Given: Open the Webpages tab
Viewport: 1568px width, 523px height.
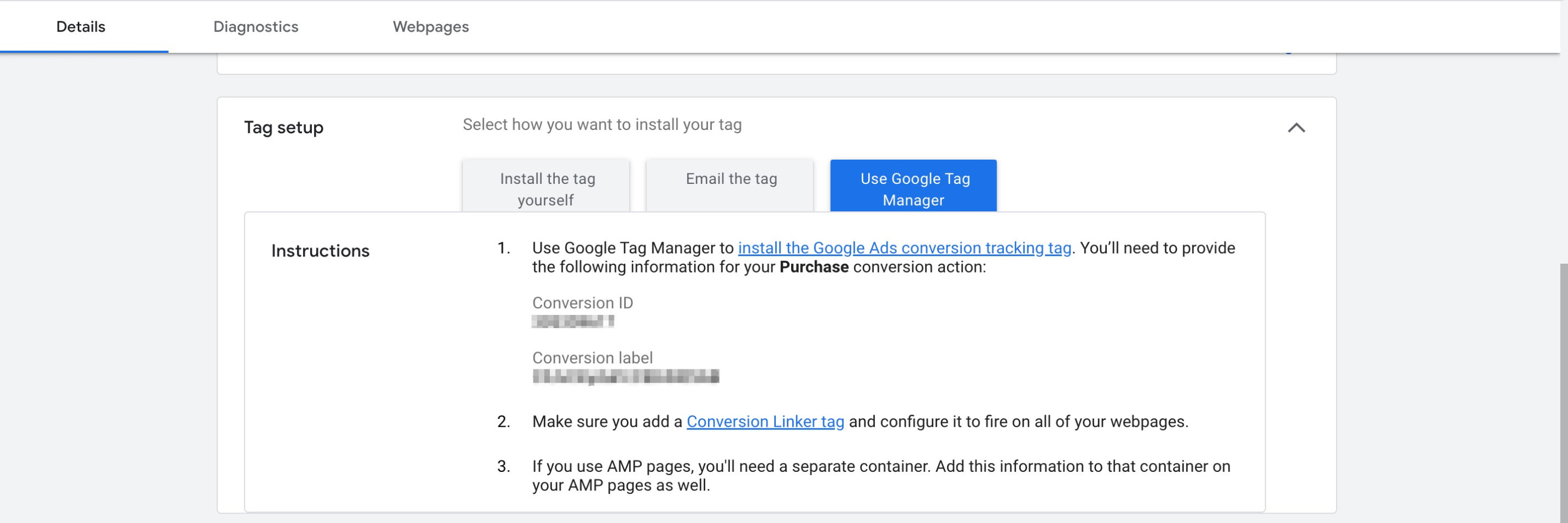Looking at the screenshot, I should coord(430,27).
